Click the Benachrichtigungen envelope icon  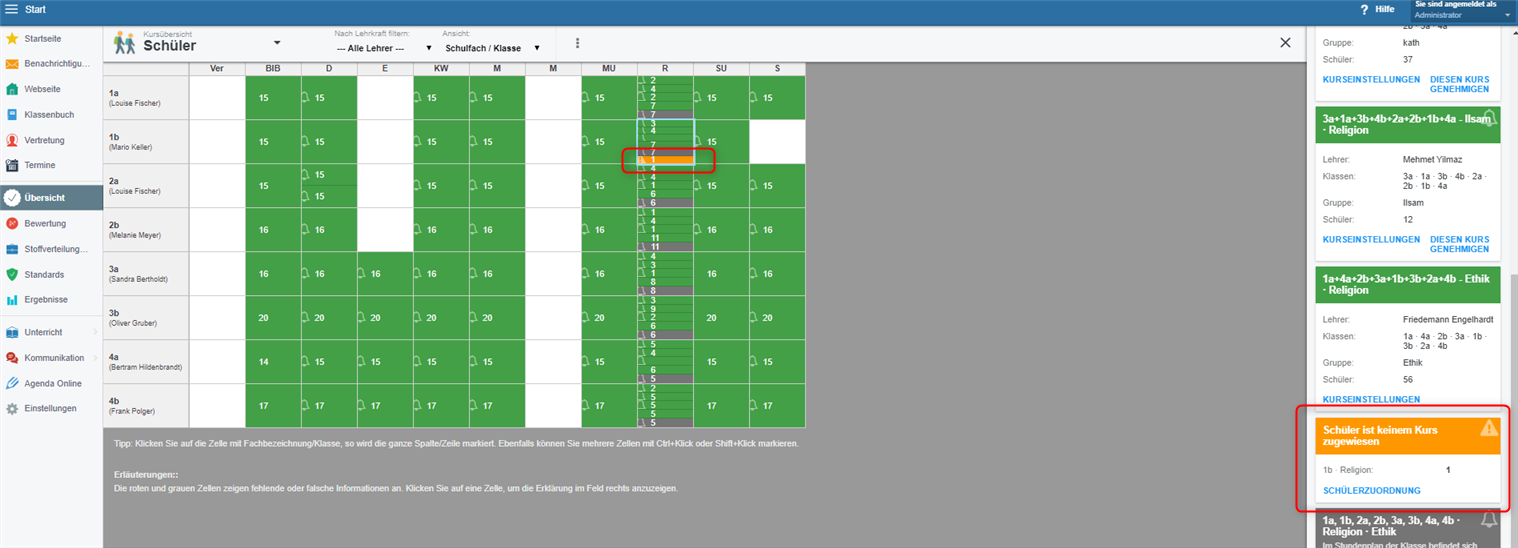pos(12,64)
